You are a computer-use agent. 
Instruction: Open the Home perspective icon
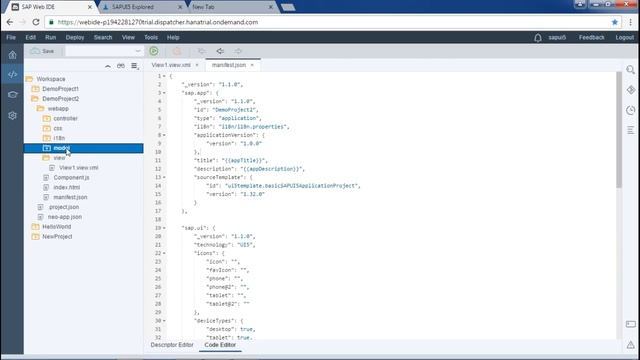point(12,54)
